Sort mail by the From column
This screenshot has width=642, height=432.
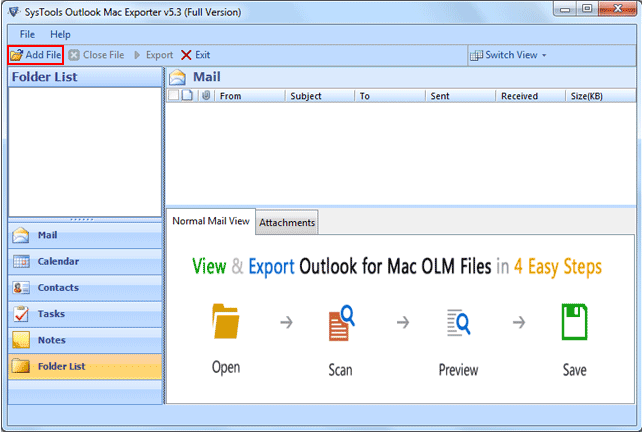(249, 96)
